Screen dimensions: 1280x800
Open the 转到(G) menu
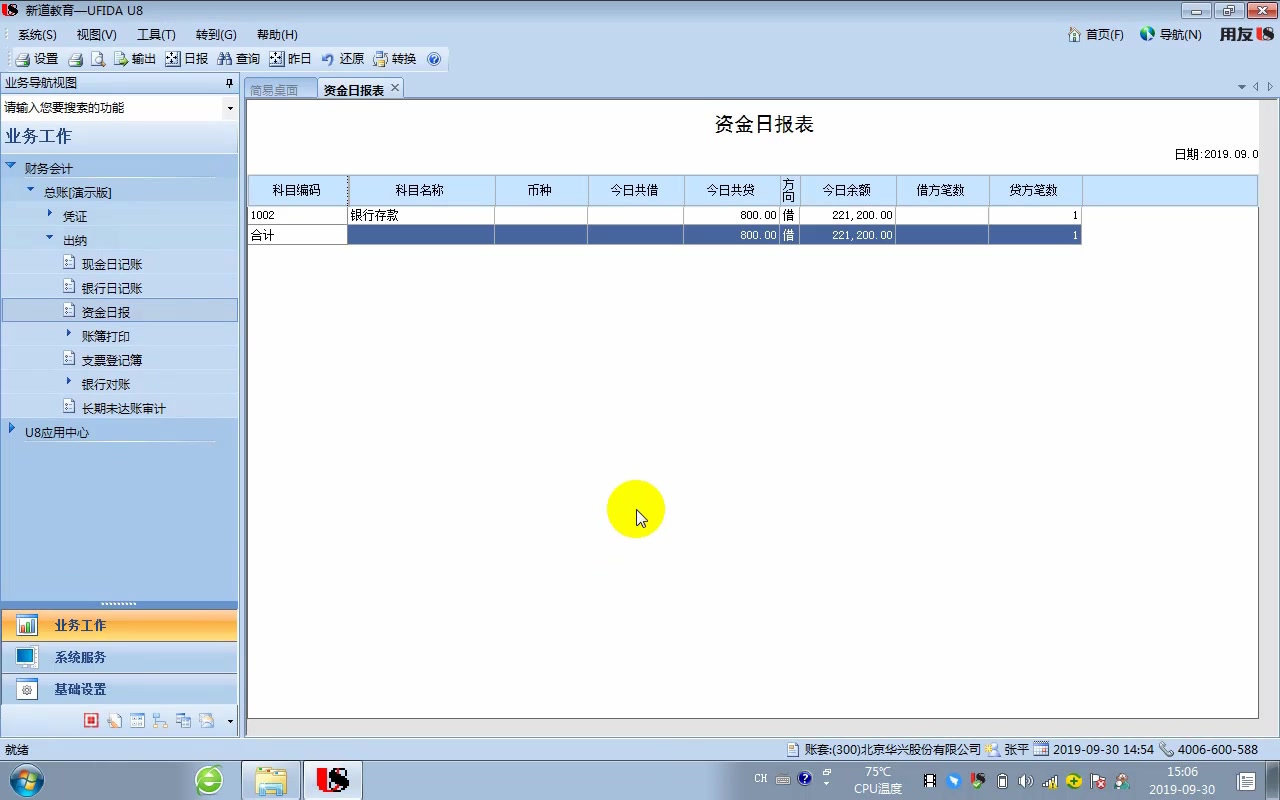click(x=216, y=34)
